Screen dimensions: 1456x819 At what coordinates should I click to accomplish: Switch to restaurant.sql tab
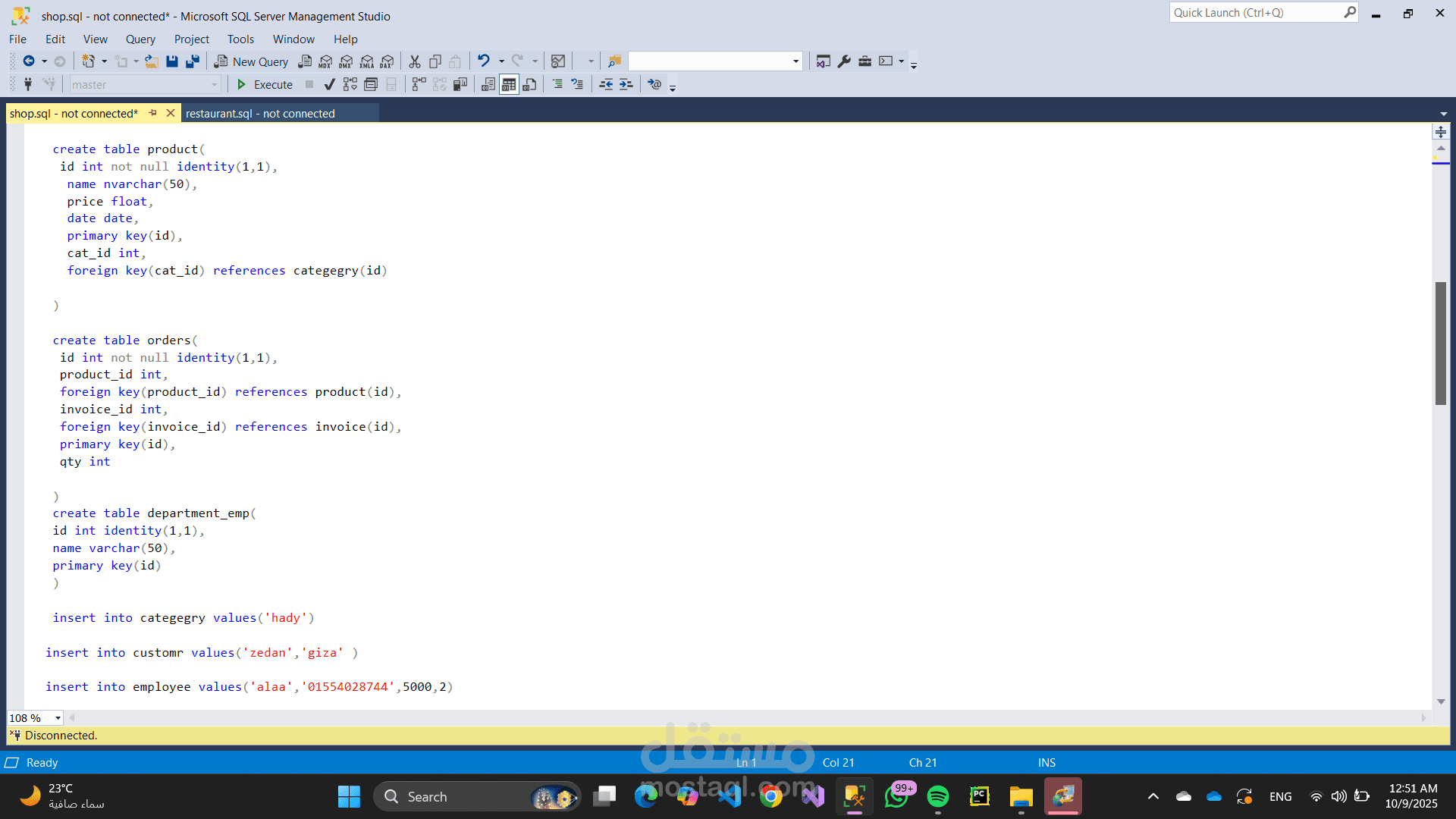[260, 114]
